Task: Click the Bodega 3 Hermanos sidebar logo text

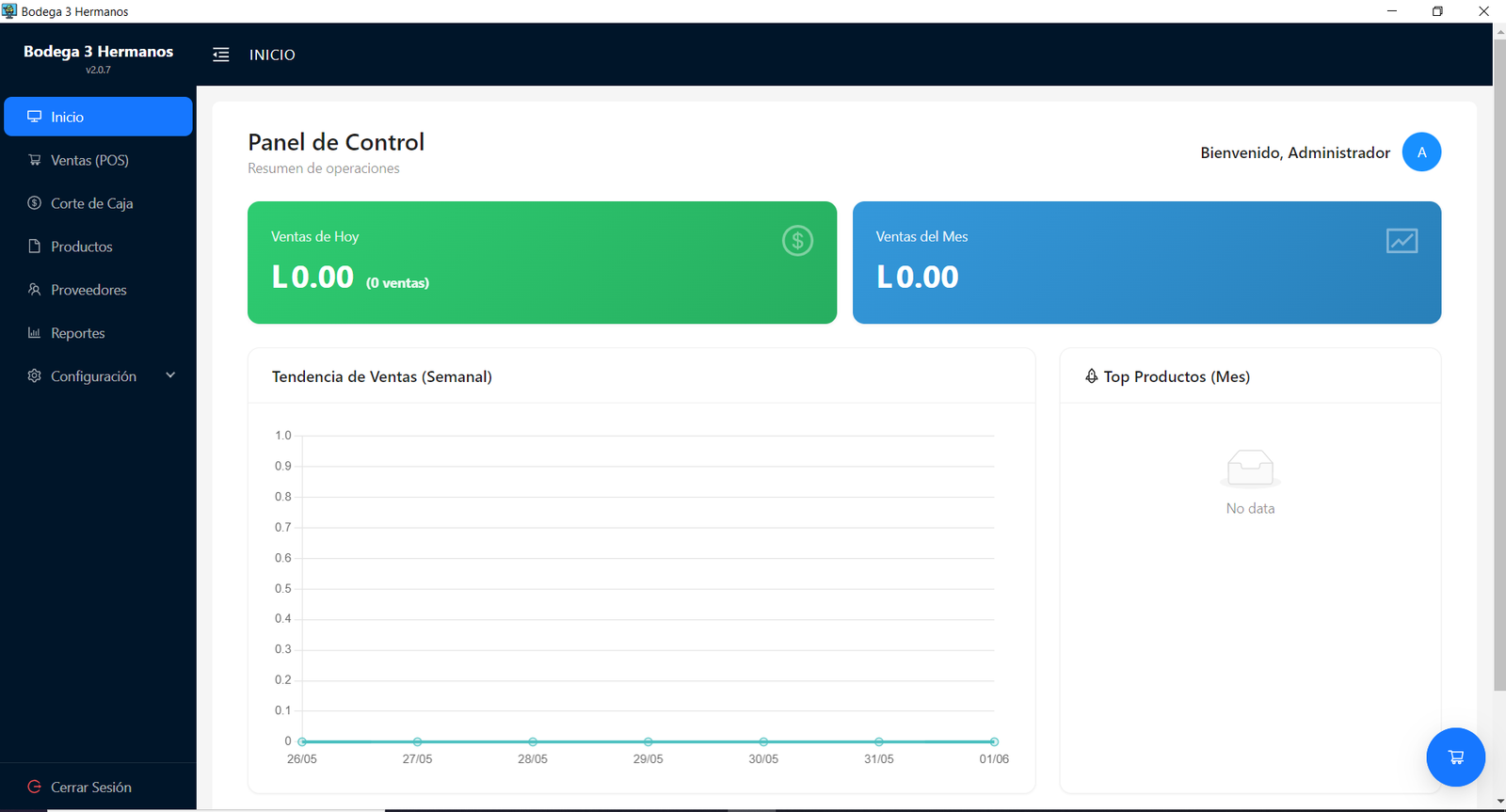Action: coord(98,51)
